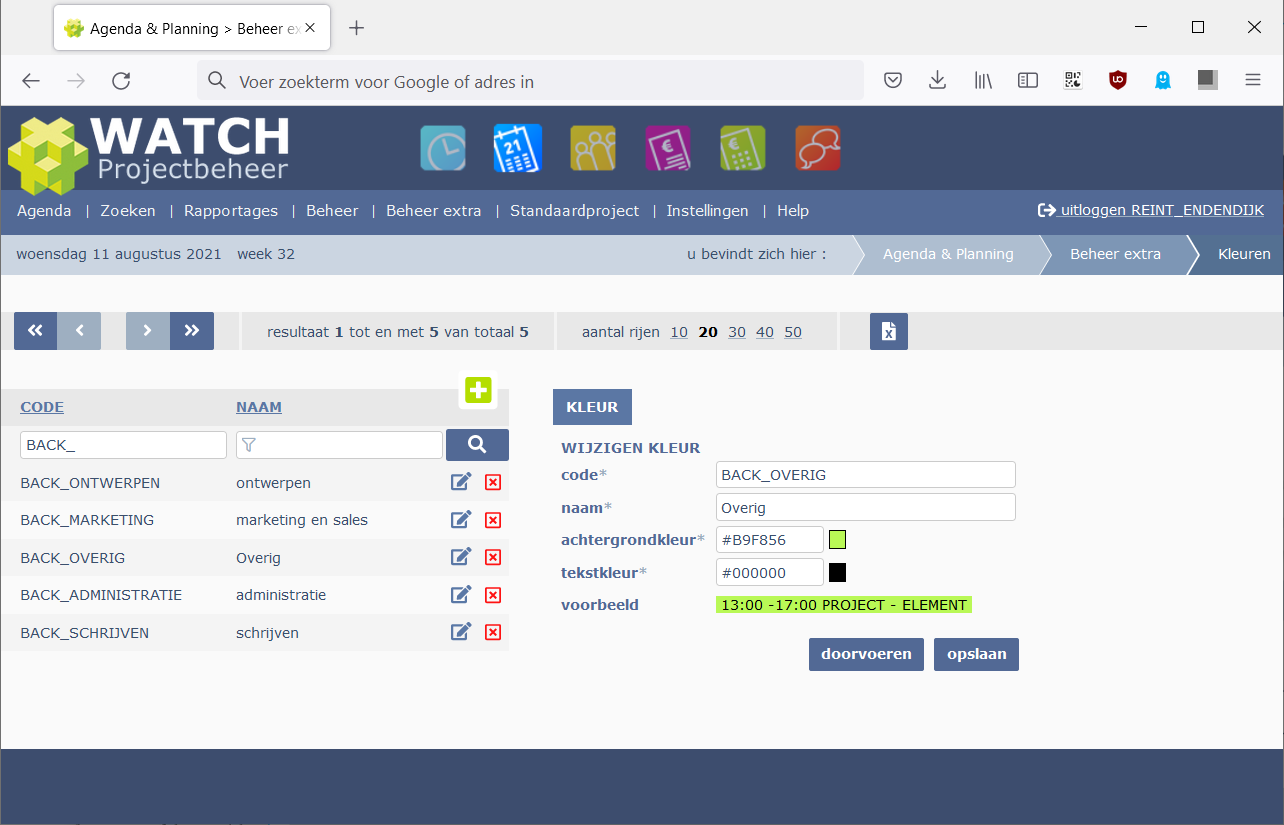
Task: Delete the BACK_ADMINISTRATIE row
Action: (x=493, y=595)
